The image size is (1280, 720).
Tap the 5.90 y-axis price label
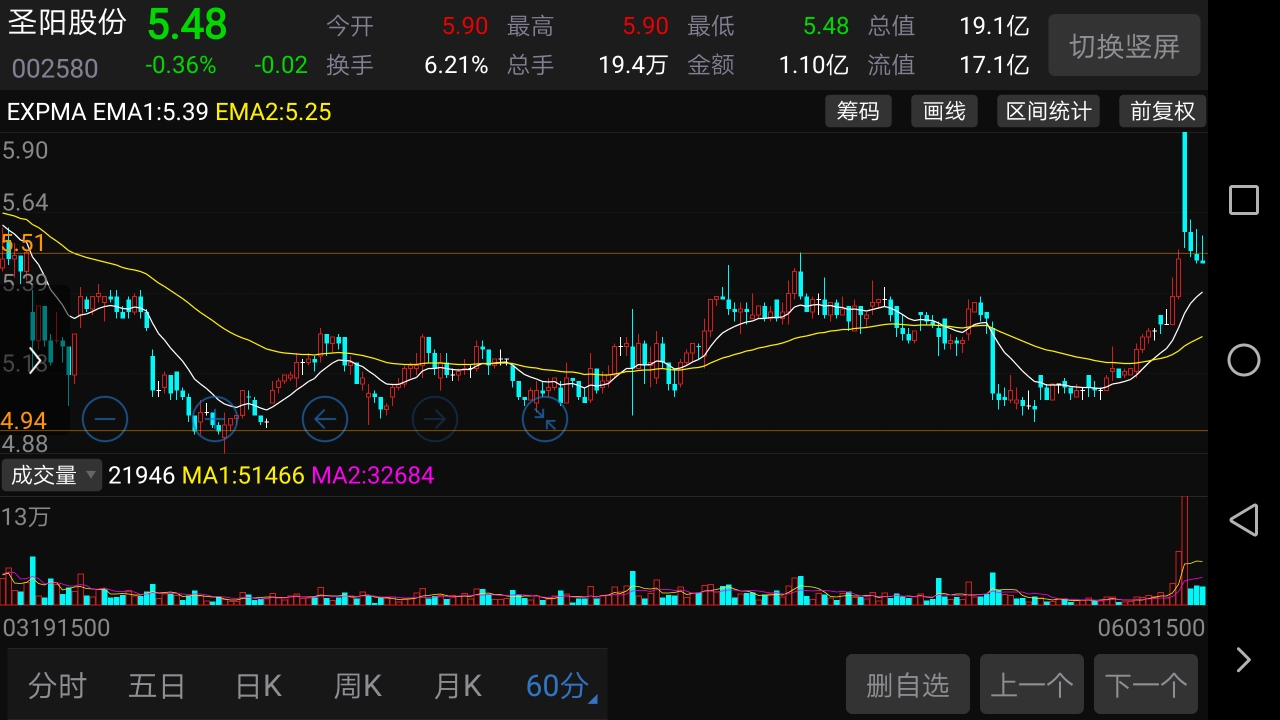[x=25, y=151]
